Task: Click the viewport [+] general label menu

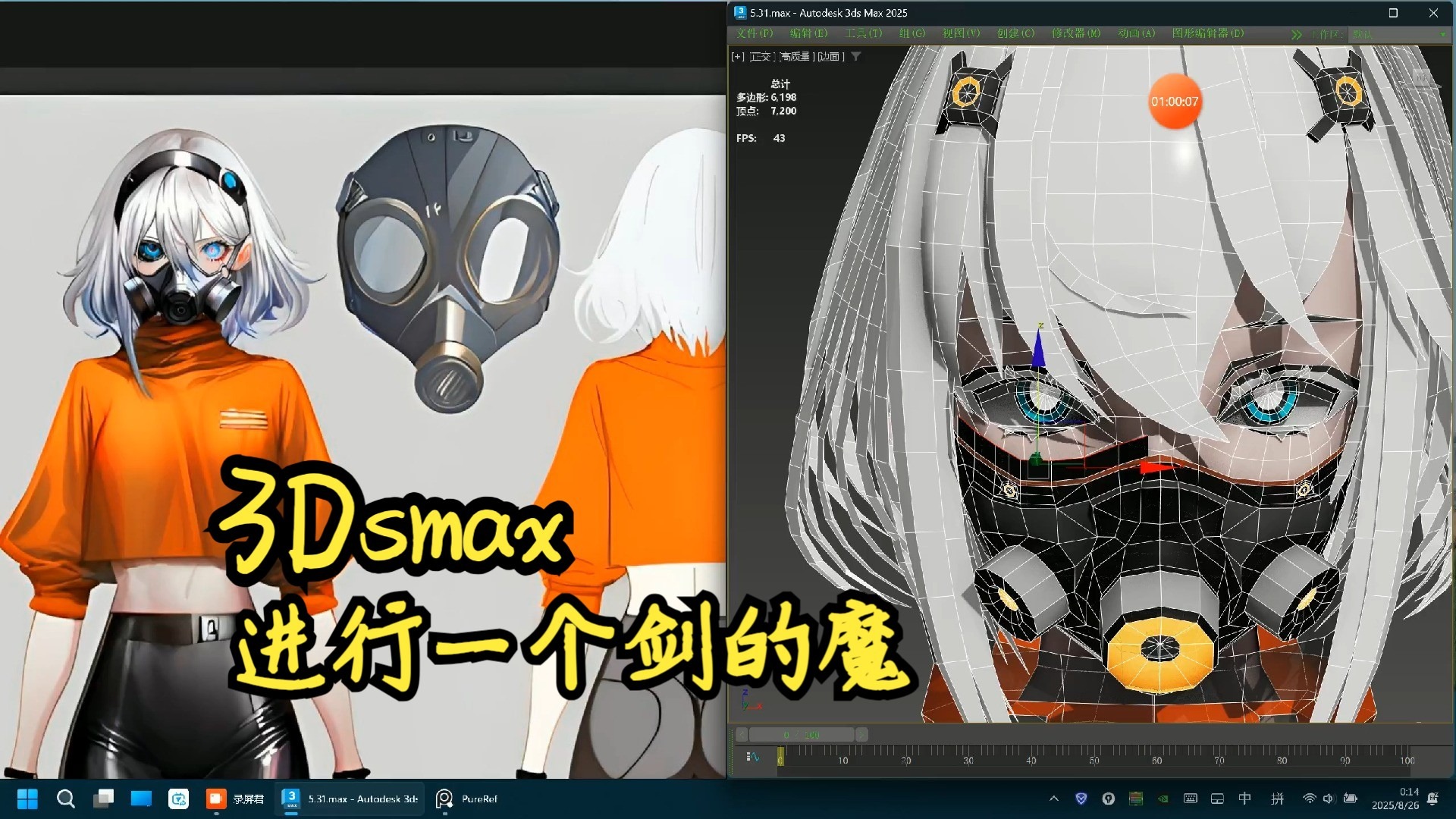Action: click(x=737, y=56)
